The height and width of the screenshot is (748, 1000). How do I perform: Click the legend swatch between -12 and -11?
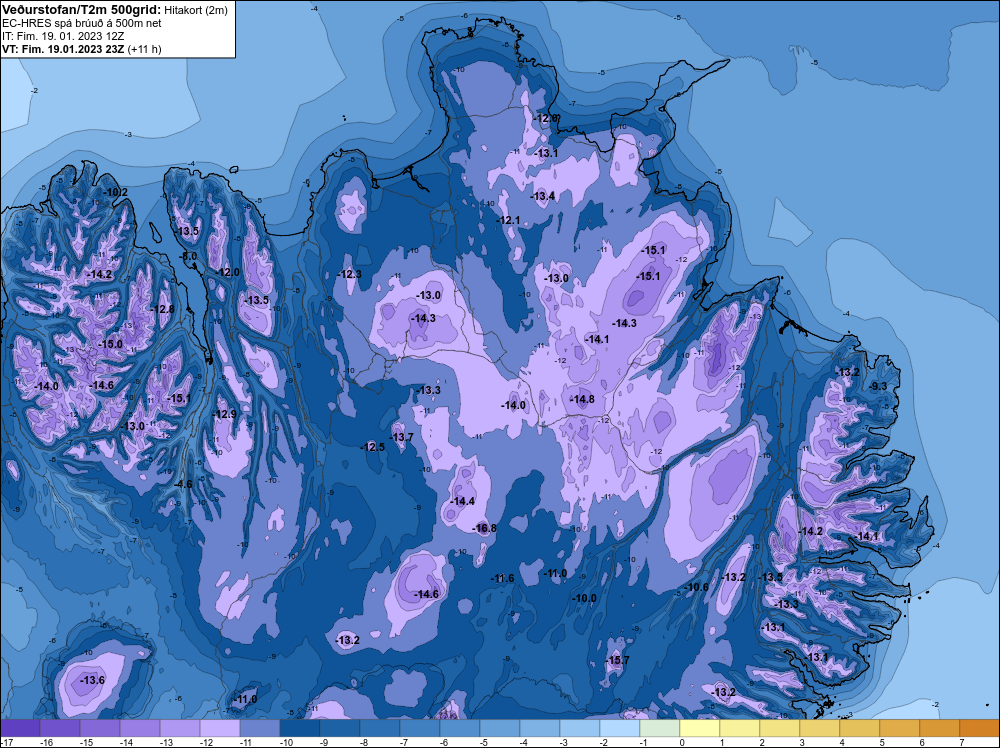pos(220,728)
